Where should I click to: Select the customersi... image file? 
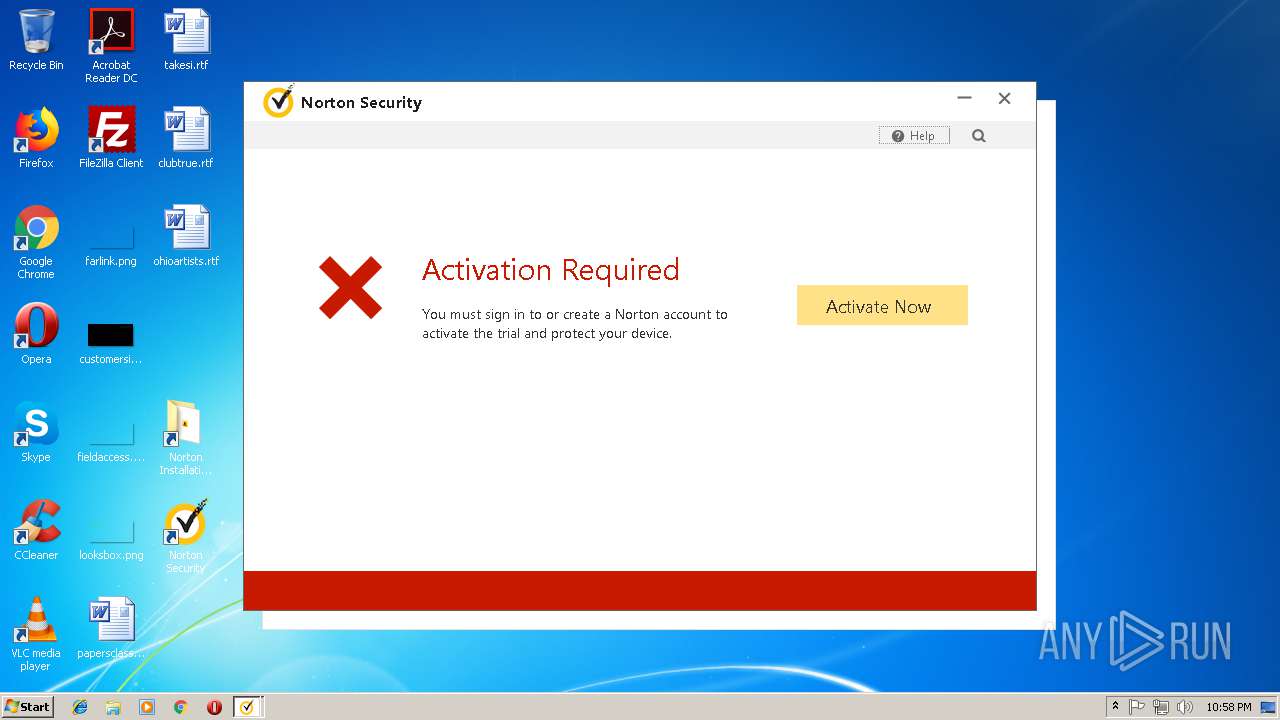click(111, 341)
